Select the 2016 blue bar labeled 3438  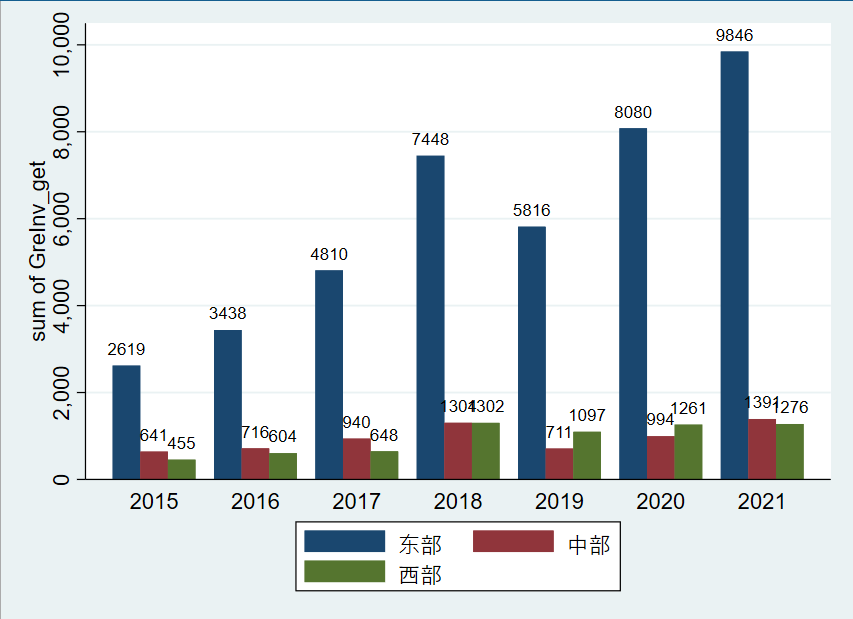(228, 404)
